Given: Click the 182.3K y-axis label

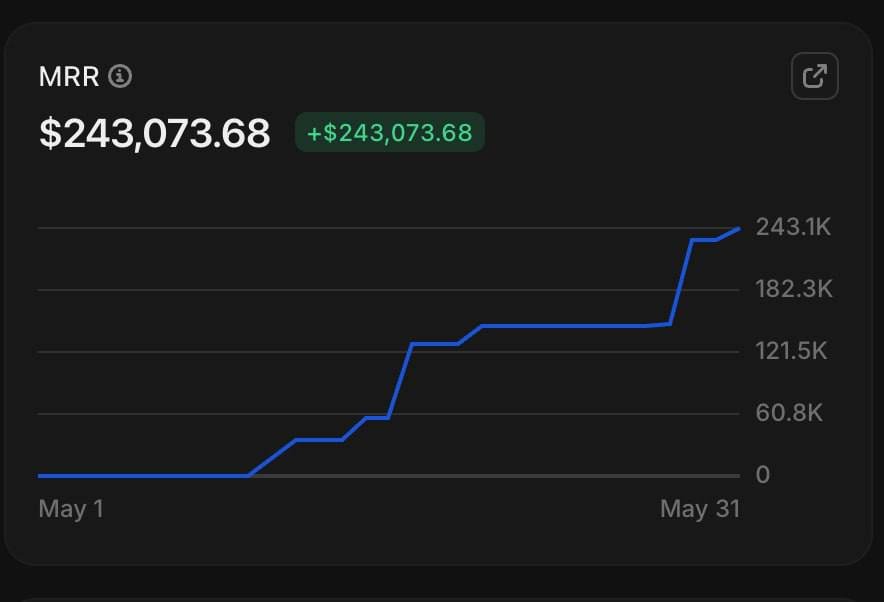Looking at the screenshot, I should point(794,289).
